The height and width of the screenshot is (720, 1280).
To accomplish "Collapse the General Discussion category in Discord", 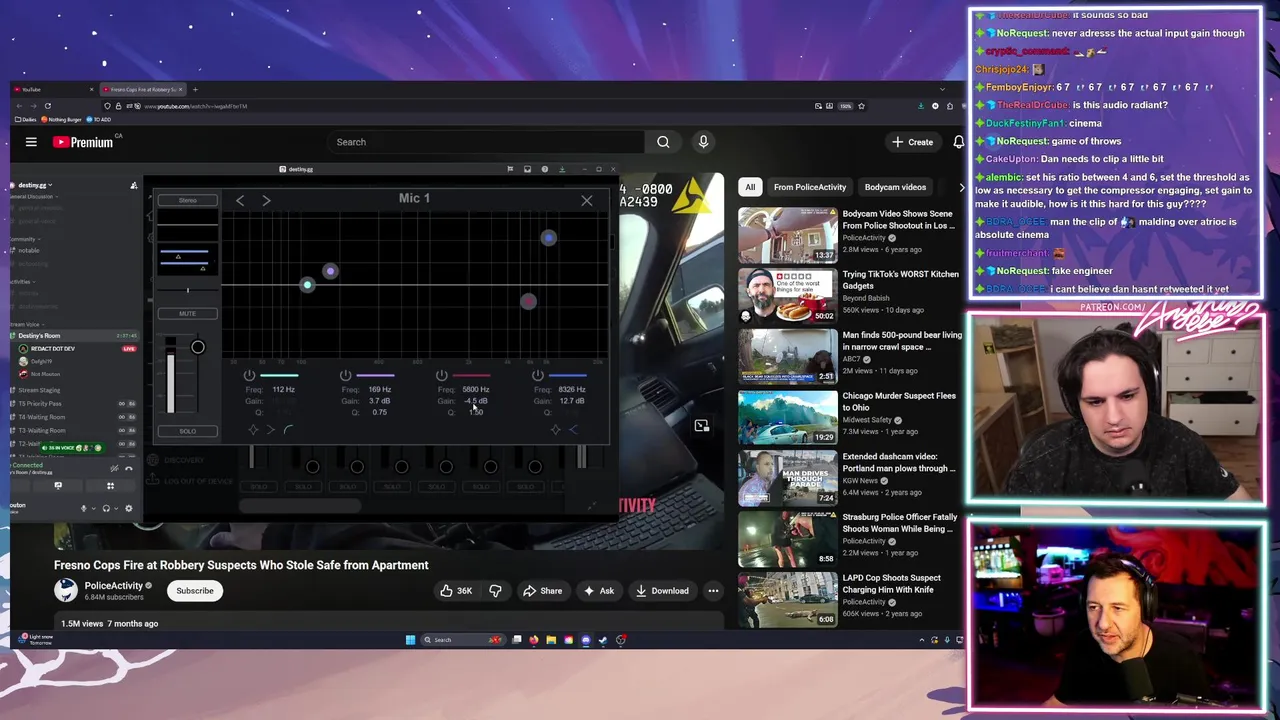I will pos(32,197).
